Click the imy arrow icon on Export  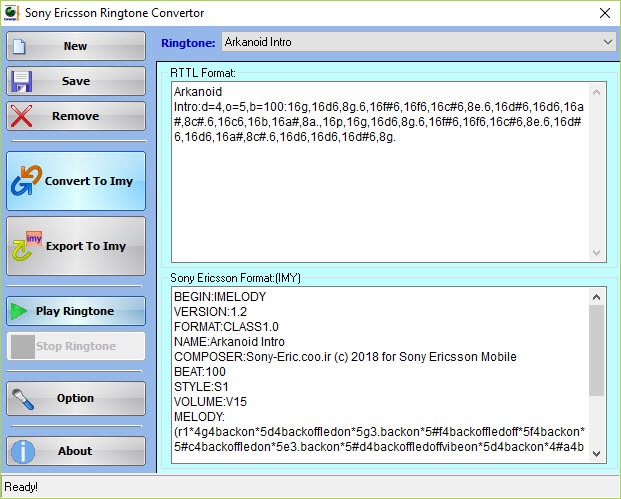27,246
